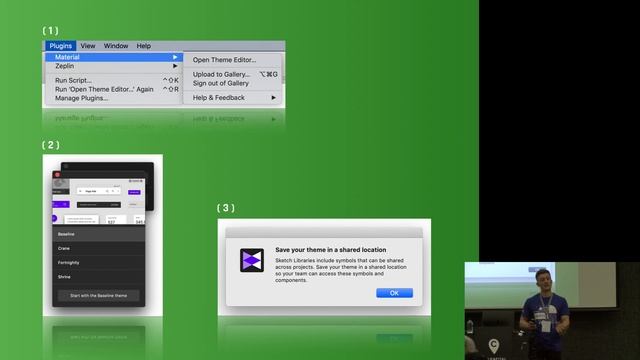Image resolution: width=640 pixels, height=360 pixels.
Task: Click the Material plugin icon in dialog
Action: pos(252,260)
